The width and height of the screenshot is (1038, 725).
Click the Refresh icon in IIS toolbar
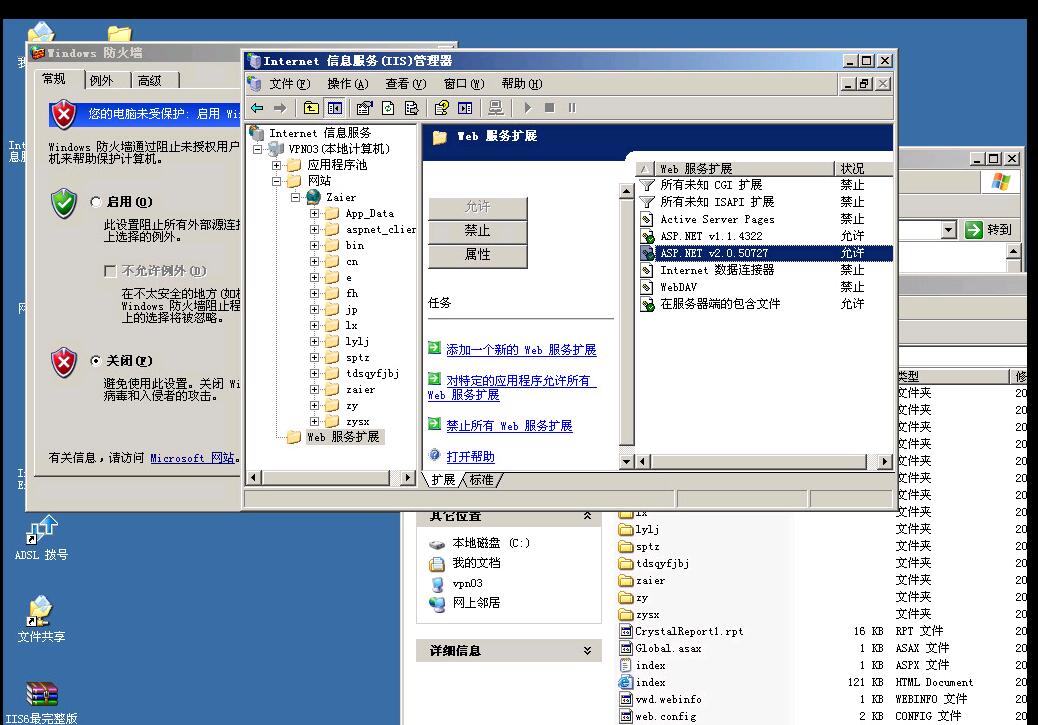point(388,108)
